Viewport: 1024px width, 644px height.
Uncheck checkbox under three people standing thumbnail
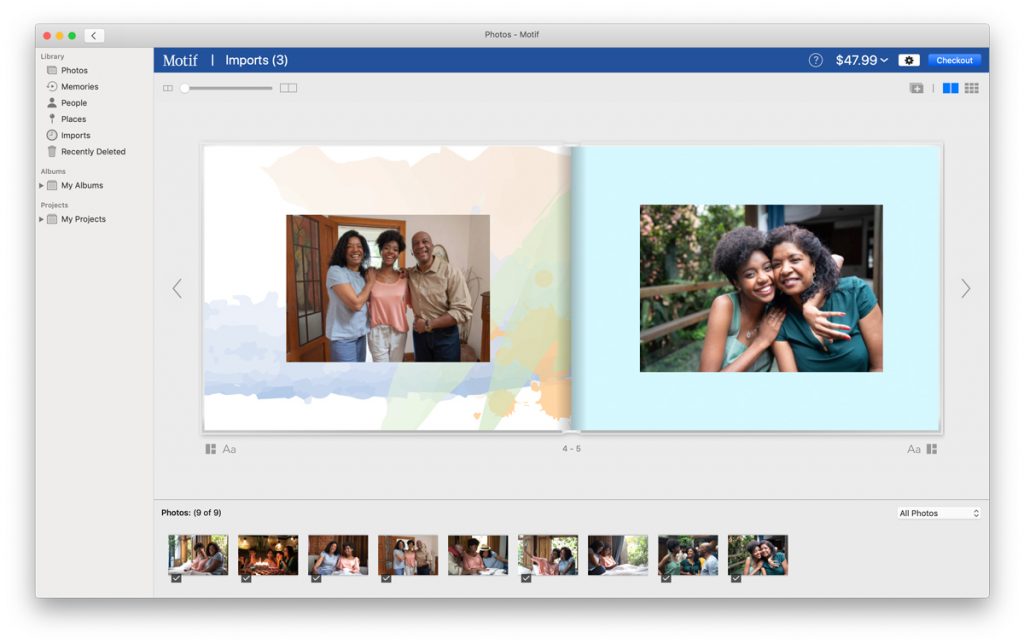pos(386,579)
